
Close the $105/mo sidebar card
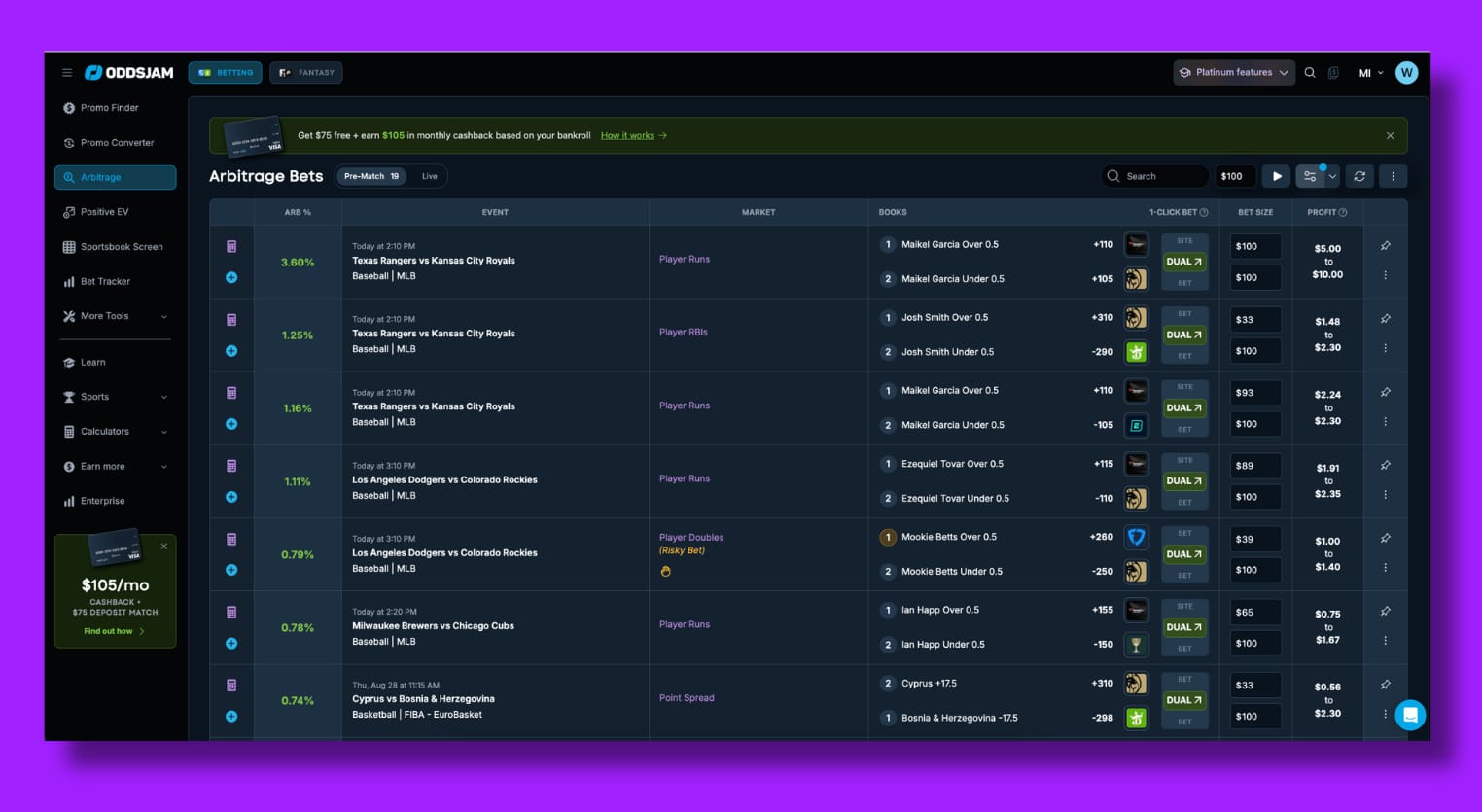164,547
